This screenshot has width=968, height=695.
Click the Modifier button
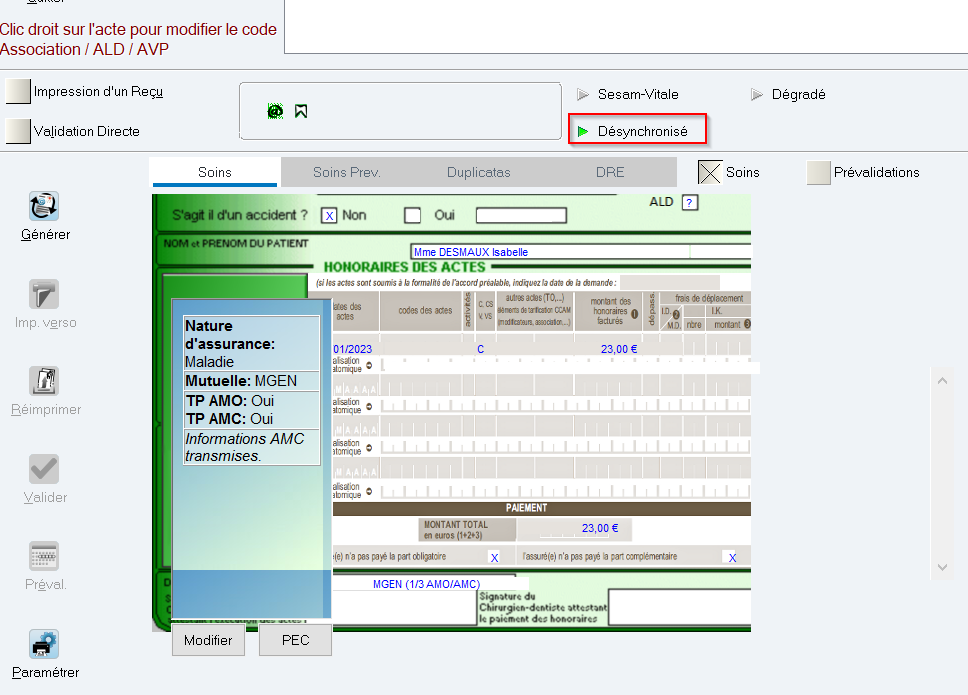tap(208, 640)
